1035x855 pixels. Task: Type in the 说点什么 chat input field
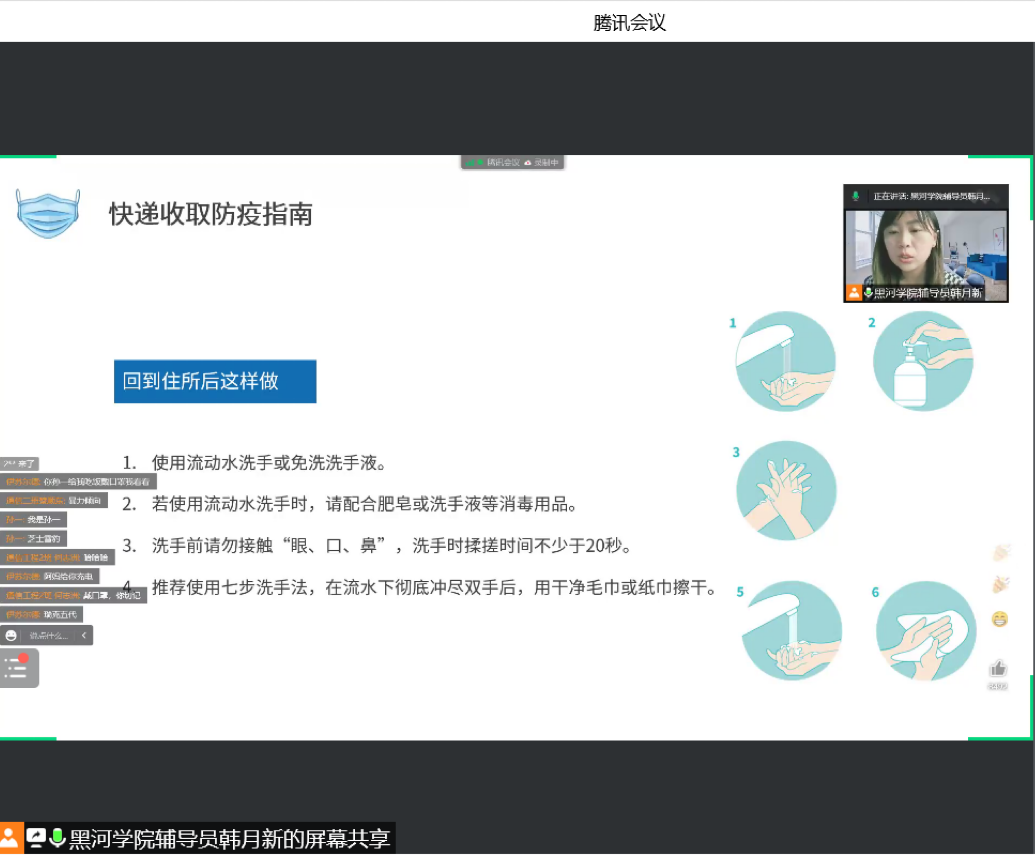(x=48, y=635)
